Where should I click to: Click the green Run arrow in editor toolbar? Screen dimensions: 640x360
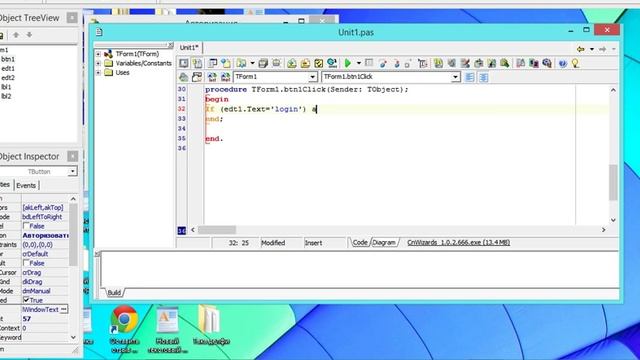pyautogui.click(x=348, y=63)
